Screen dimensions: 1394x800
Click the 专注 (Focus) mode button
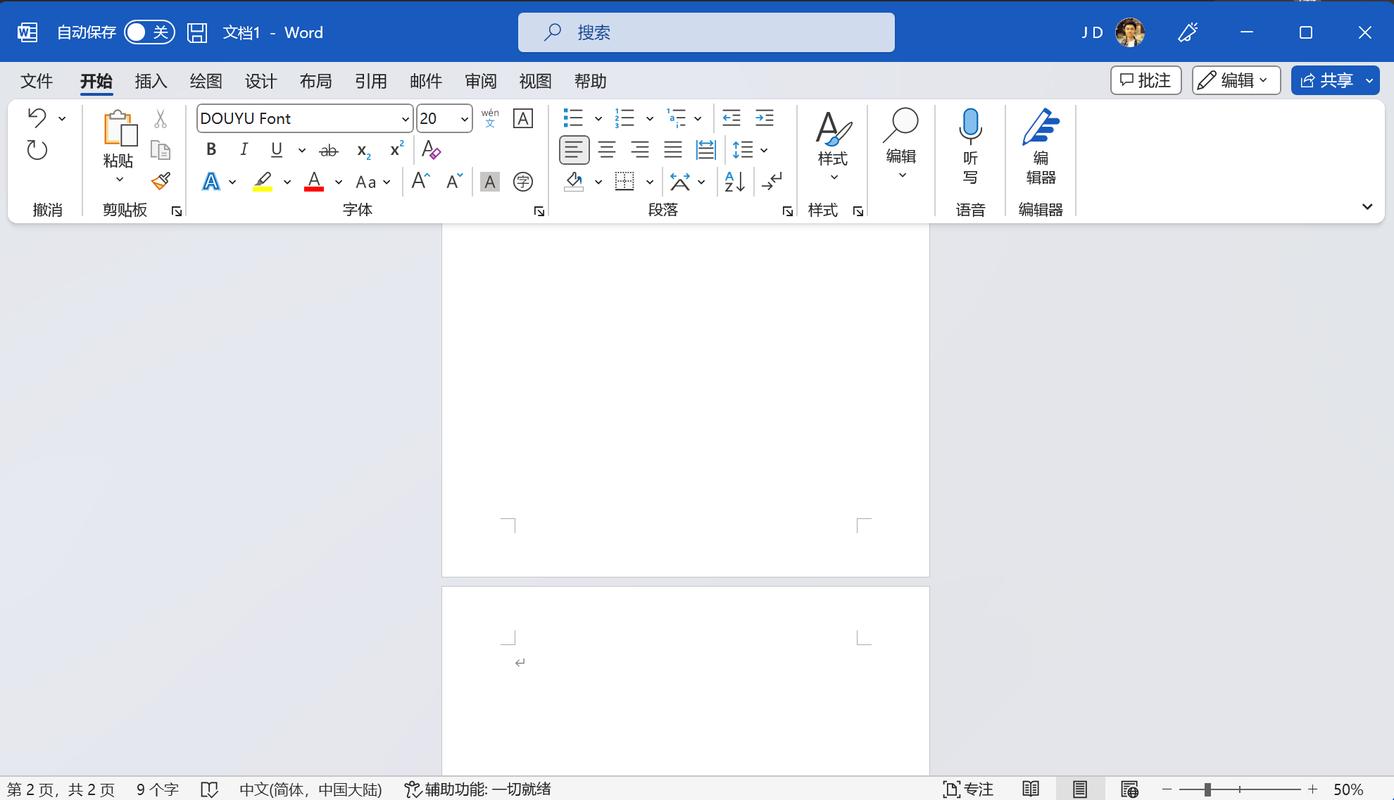click(968, 789)
